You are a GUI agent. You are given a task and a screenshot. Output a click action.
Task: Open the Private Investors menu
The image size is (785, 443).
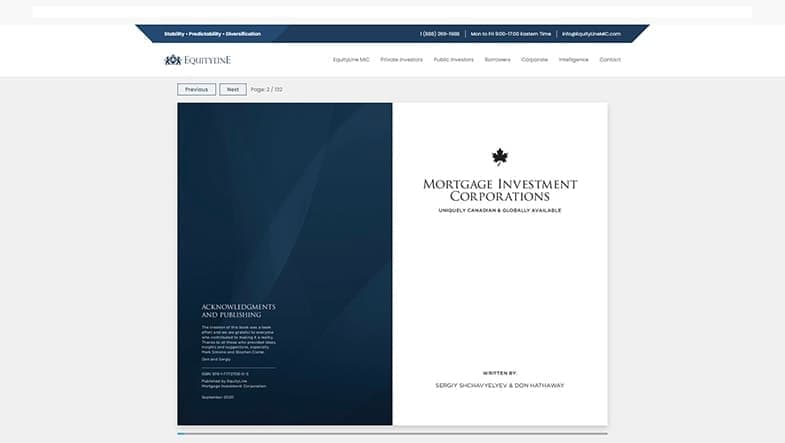(x=401, y=60)
